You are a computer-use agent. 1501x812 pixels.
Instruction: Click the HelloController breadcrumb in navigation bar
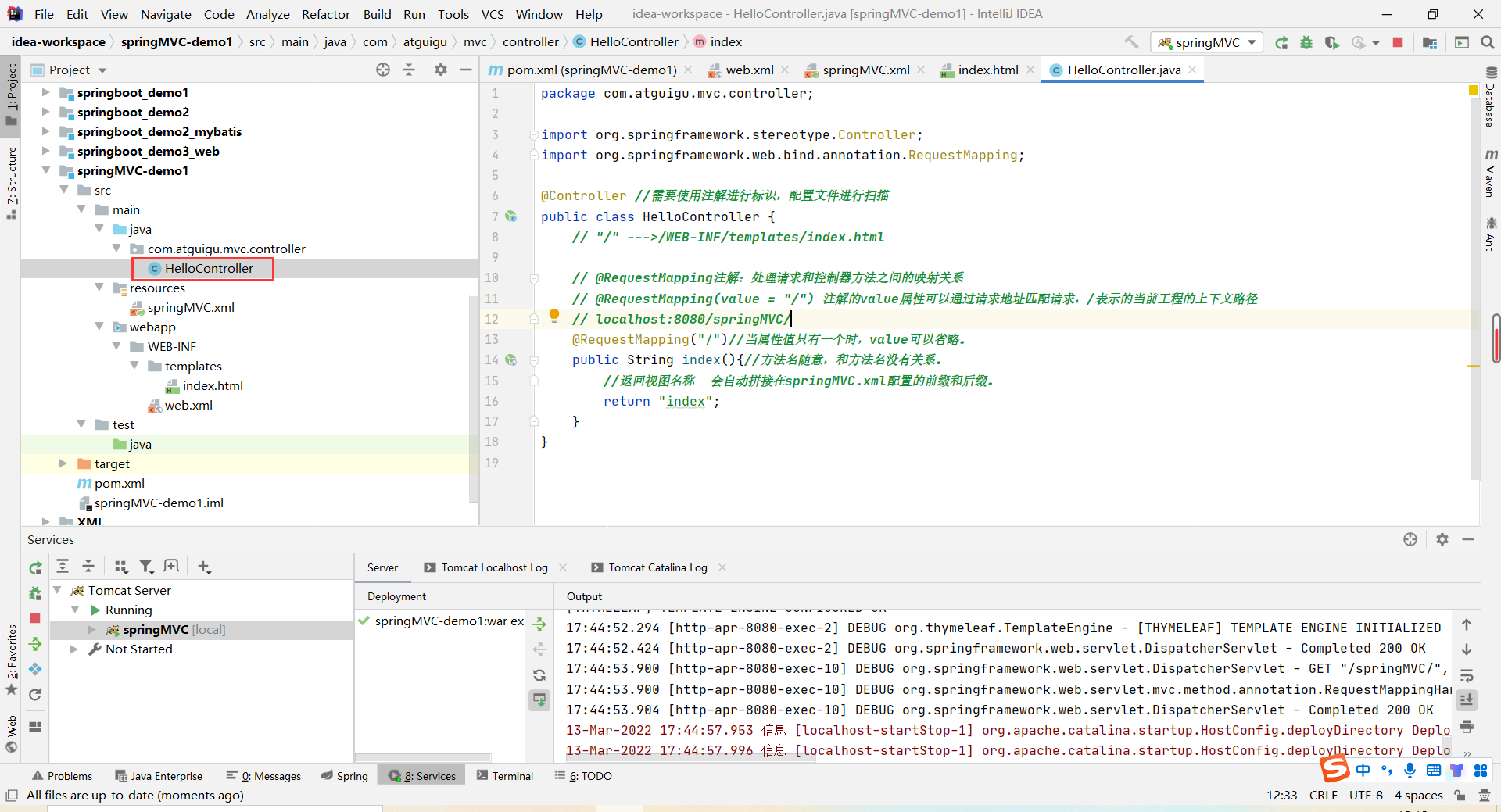625,41
